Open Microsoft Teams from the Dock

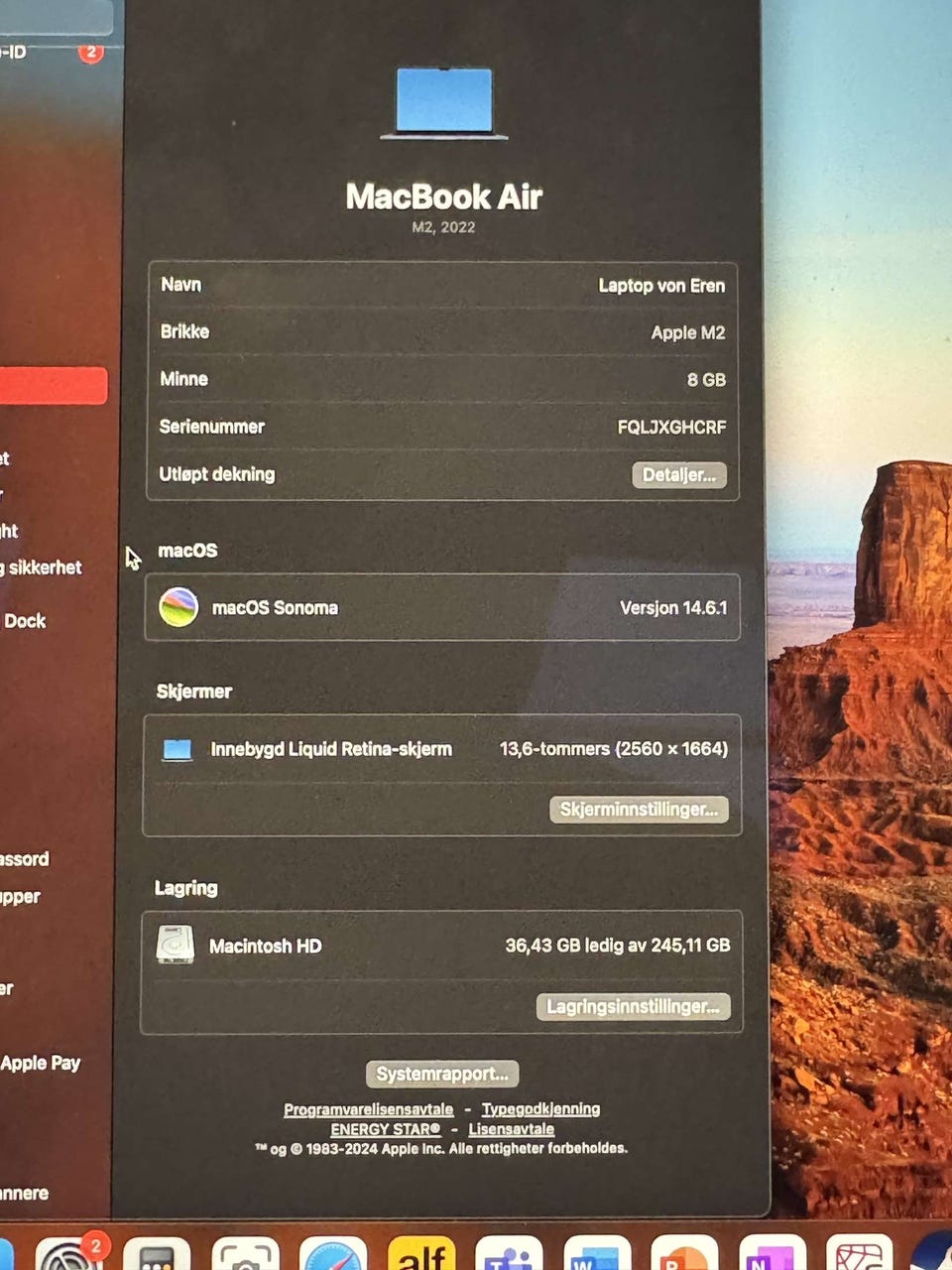point(510,1254)
